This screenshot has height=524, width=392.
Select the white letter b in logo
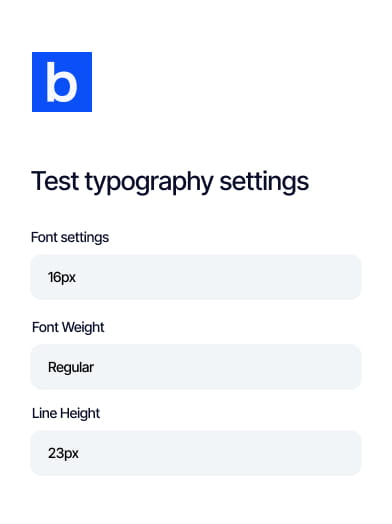point(62,82)
